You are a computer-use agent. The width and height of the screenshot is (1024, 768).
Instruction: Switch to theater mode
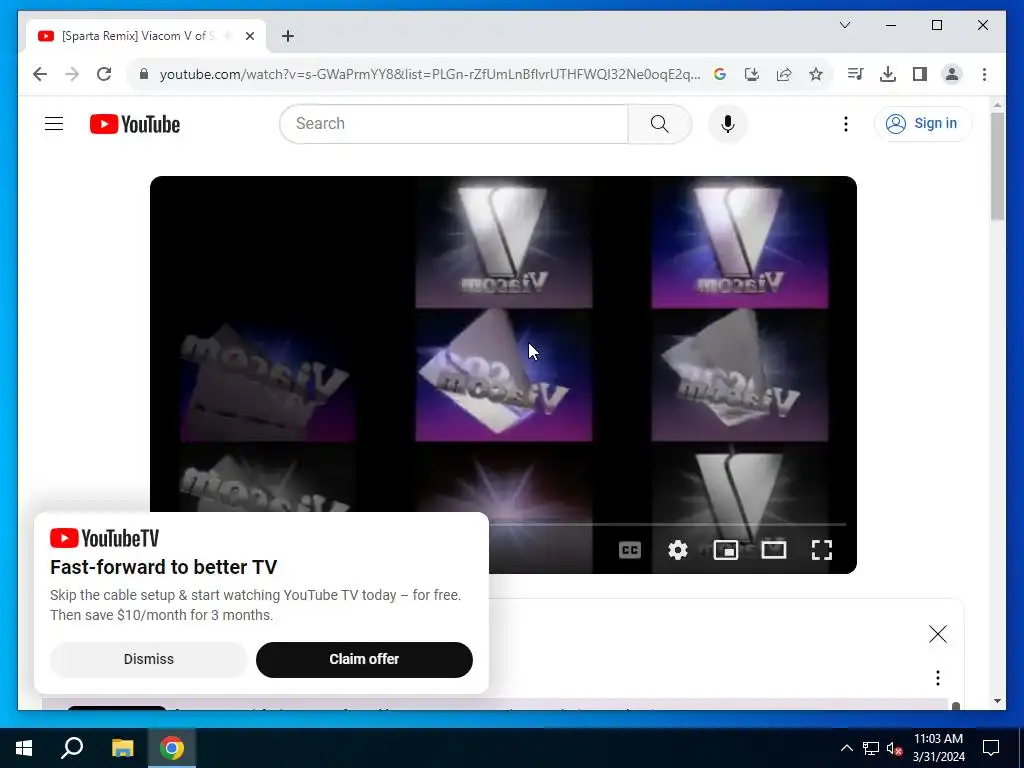point(774,550)
